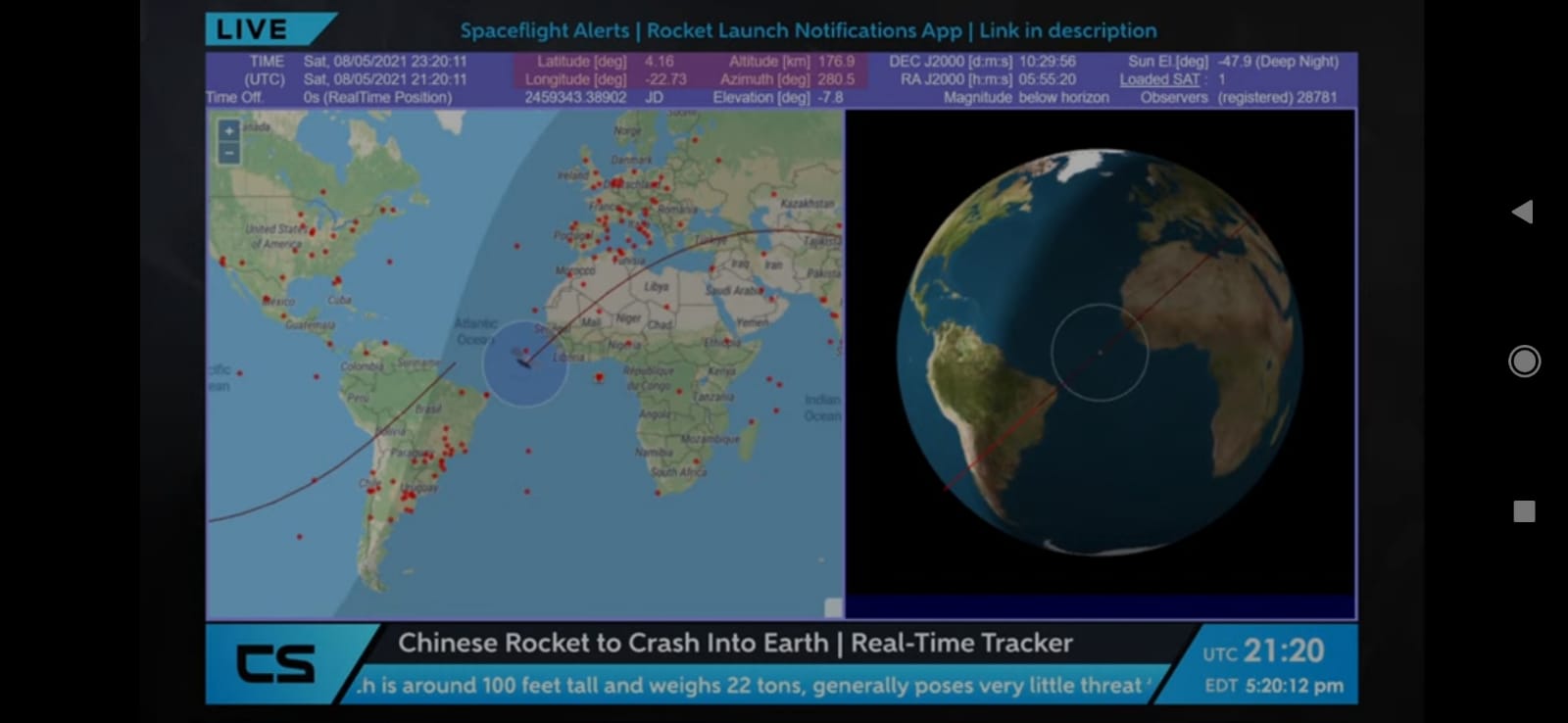
Task: Select the rocket marker inside the map's blue circle
Action: (523, 363)
